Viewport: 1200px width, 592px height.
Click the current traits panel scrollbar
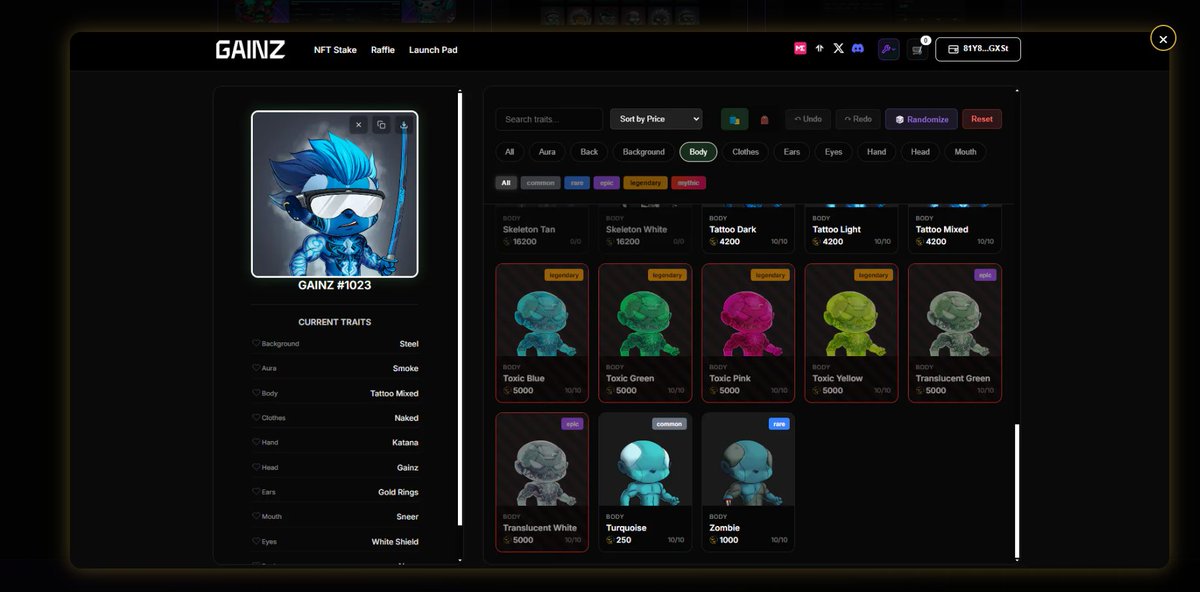(460, 308)
